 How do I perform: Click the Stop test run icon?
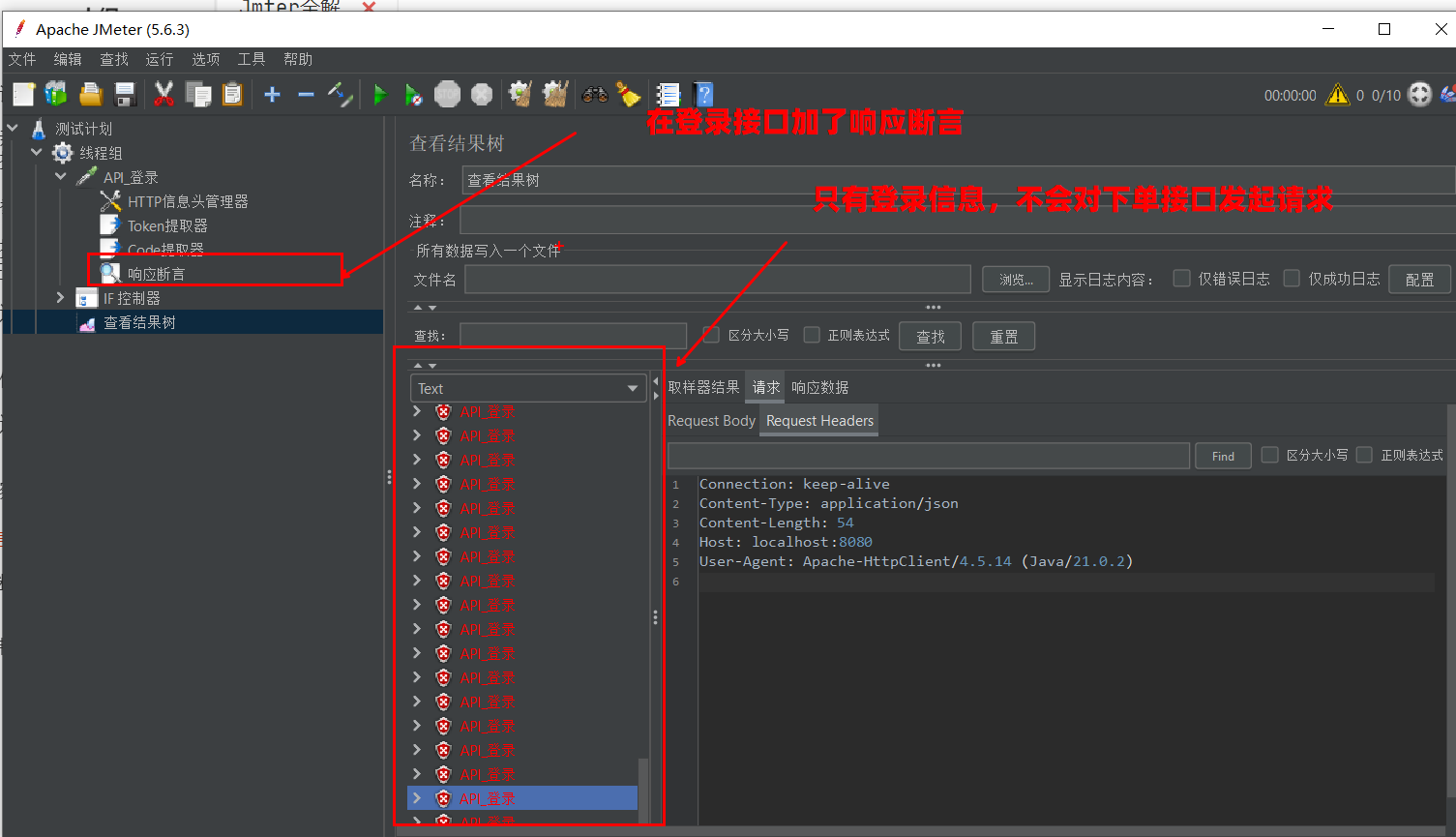[x=447, y=95]
